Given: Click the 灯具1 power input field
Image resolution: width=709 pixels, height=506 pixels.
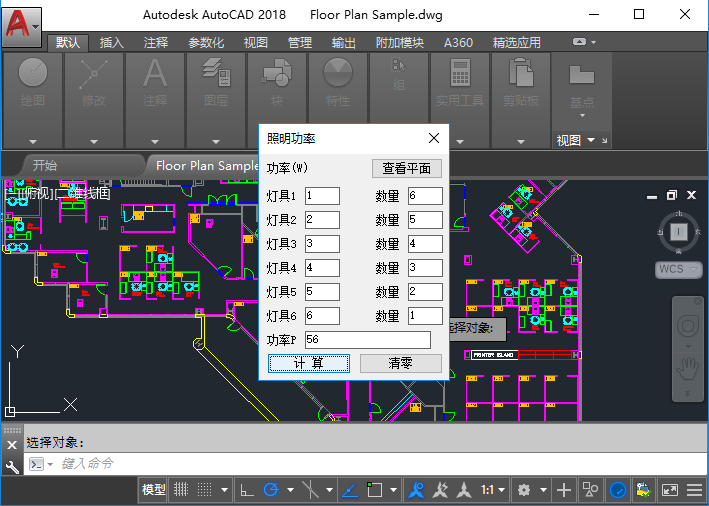Looking at the screenshot, I should [x=322, y=196].
